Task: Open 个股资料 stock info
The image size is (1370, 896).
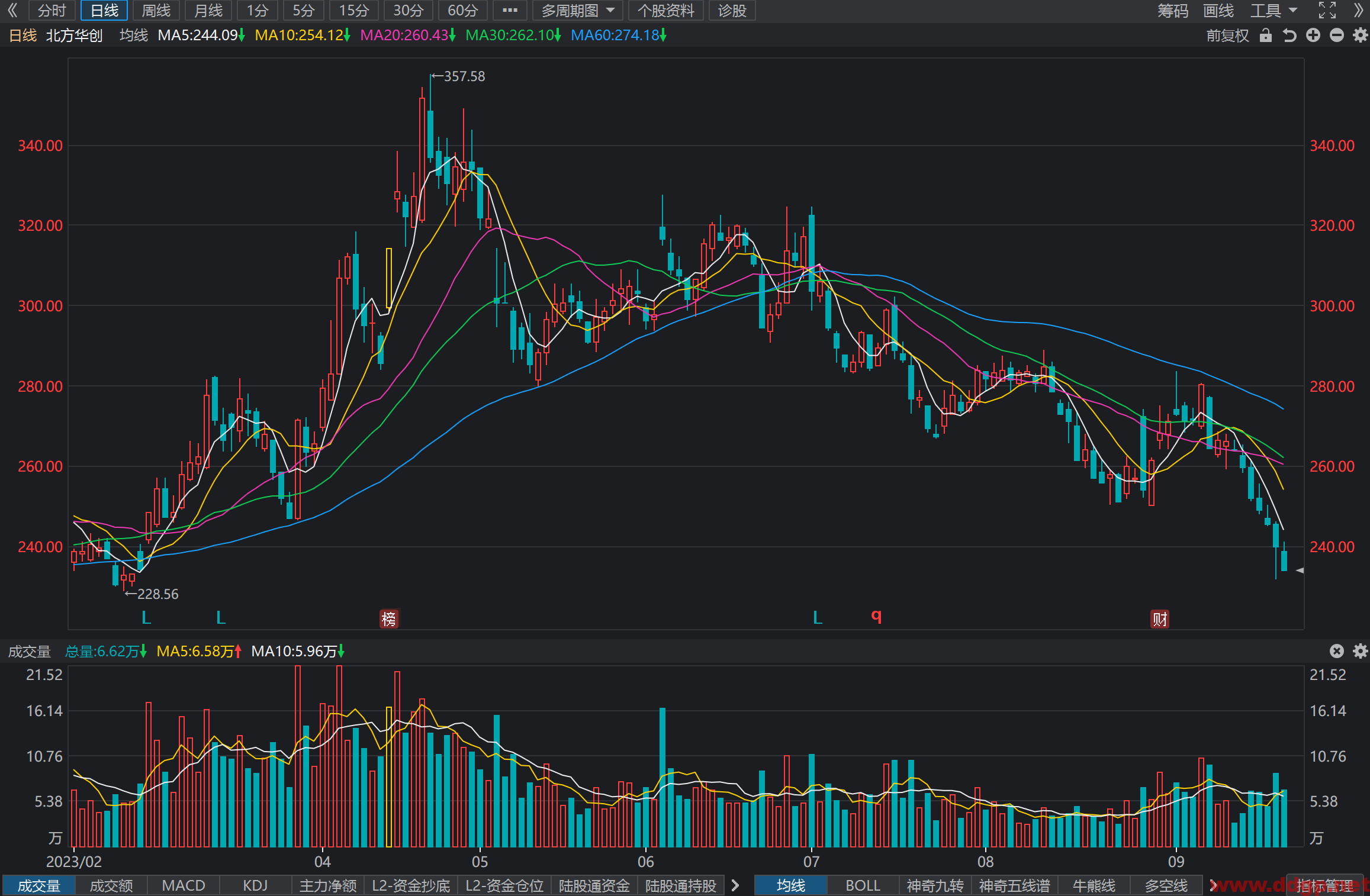Action: click(665, 10)
